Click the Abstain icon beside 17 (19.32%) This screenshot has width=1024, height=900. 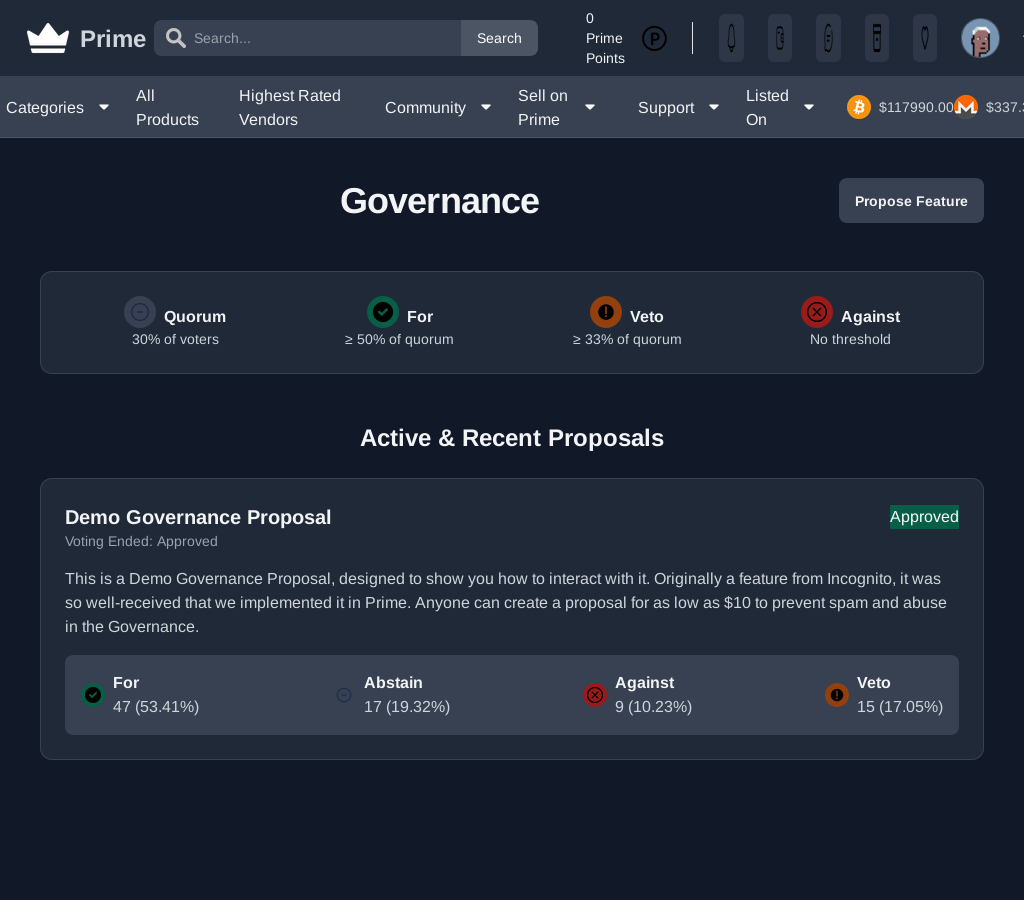point(344,695)
